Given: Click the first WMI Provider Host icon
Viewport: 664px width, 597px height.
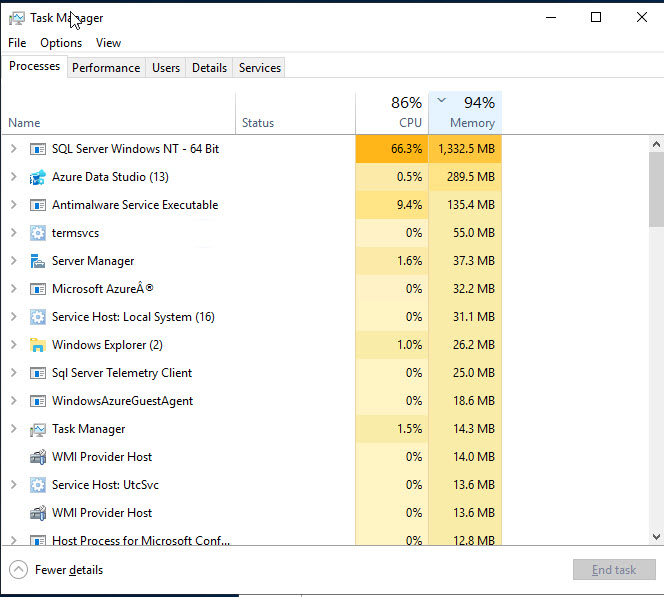Looking at the screenshot, I should pyautogui.click(x=38, y=457).
